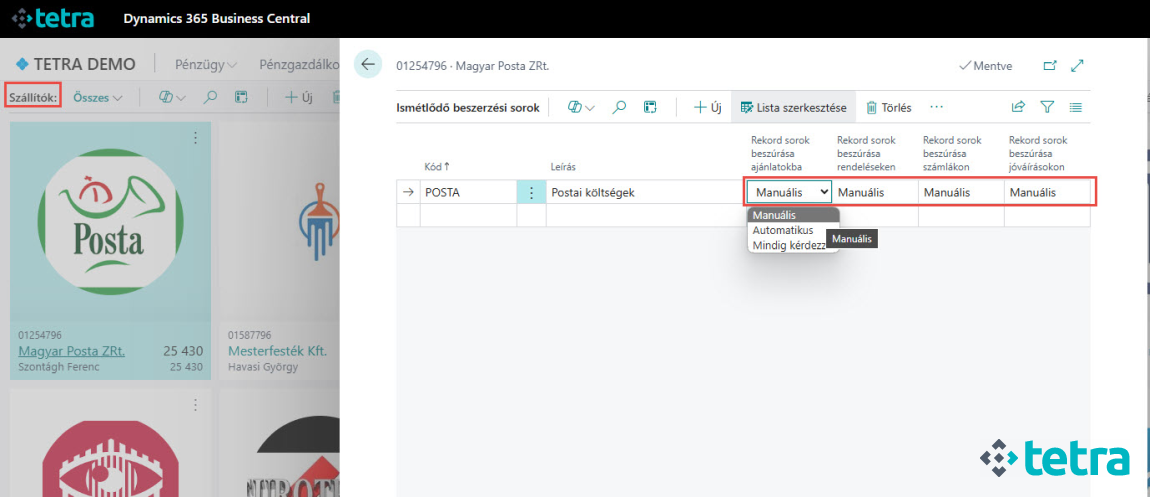This screenshot has height=497, width=1150.
Task: Click the Havasi György contact name
Action: point(263,367)
